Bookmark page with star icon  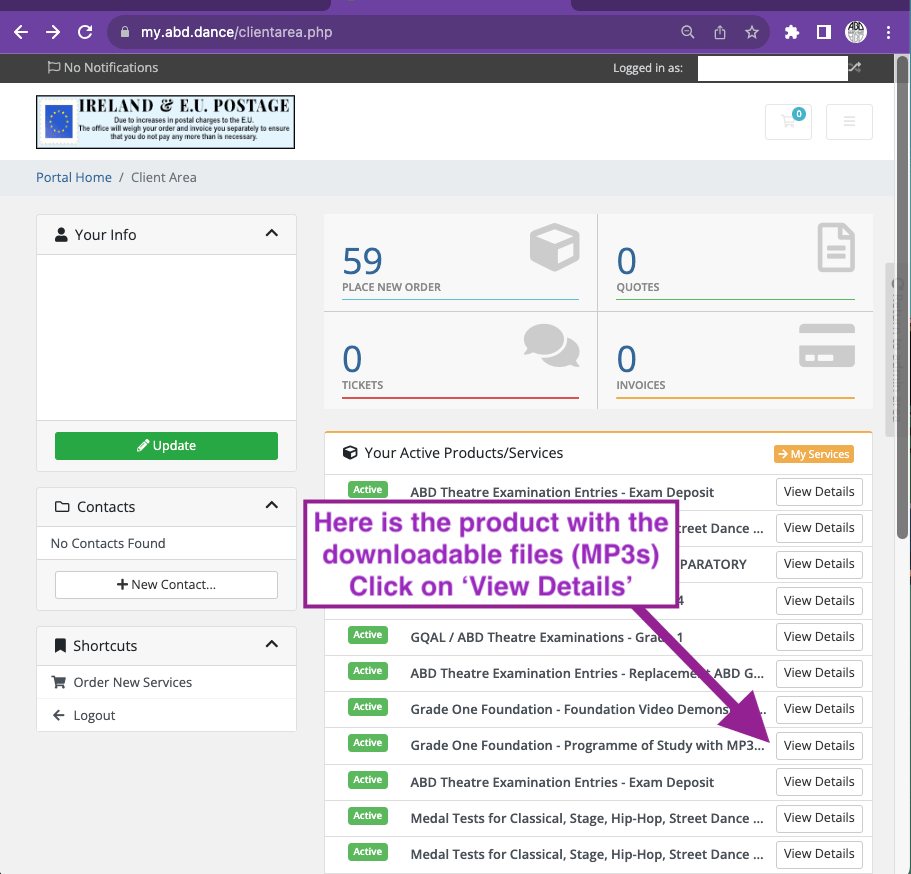(752, 32)
